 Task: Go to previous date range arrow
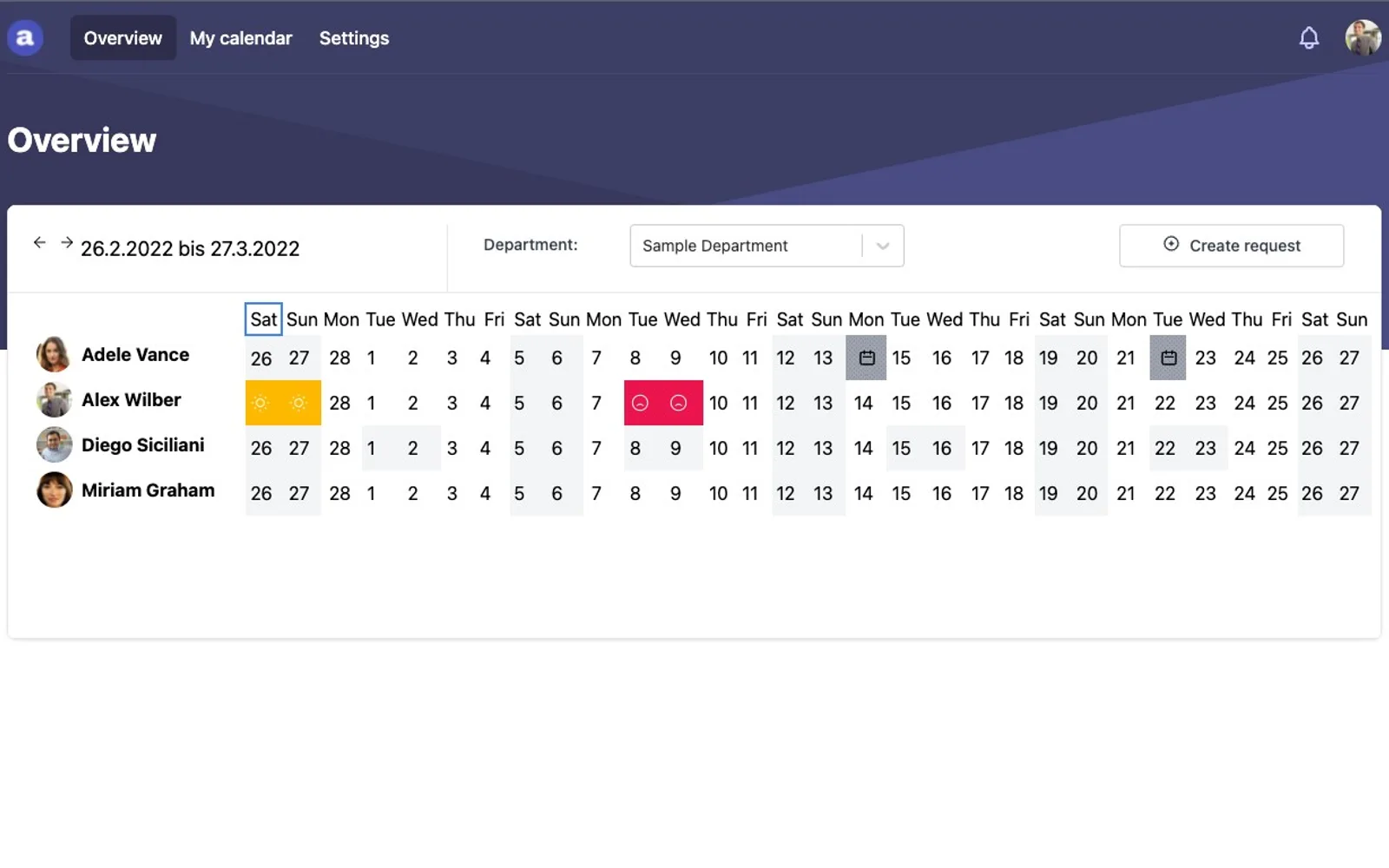(x=39, y=242)
